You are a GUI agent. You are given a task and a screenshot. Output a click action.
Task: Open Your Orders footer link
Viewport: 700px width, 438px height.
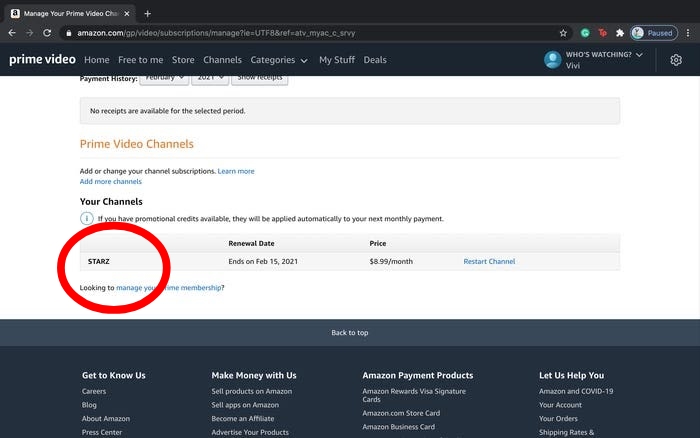click(558, 419)
